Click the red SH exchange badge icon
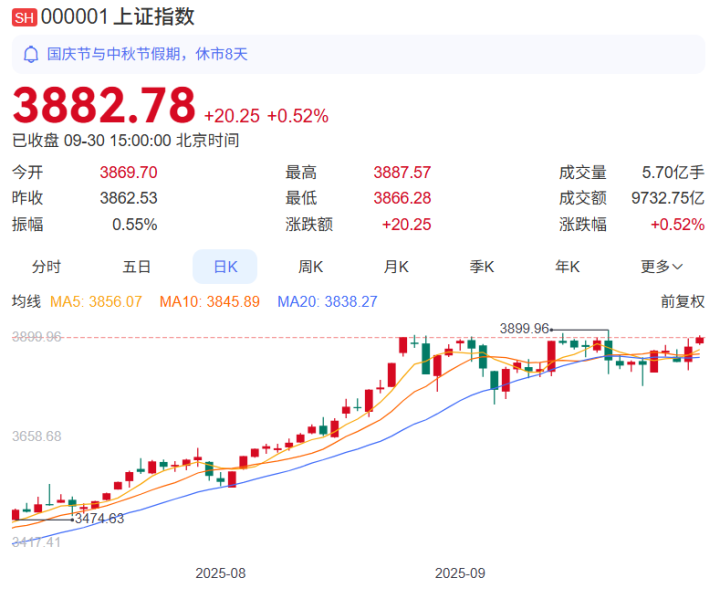This screenshot has width=720, height=599. 24,17
